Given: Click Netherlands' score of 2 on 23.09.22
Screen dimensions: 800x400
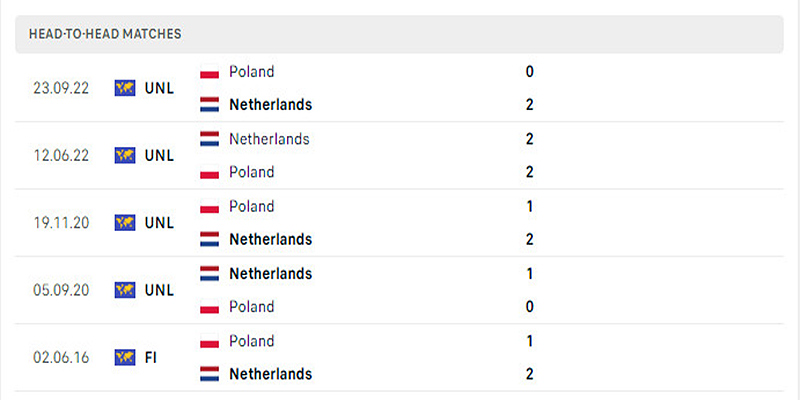Looking at the screenshot, I should 530,105.
